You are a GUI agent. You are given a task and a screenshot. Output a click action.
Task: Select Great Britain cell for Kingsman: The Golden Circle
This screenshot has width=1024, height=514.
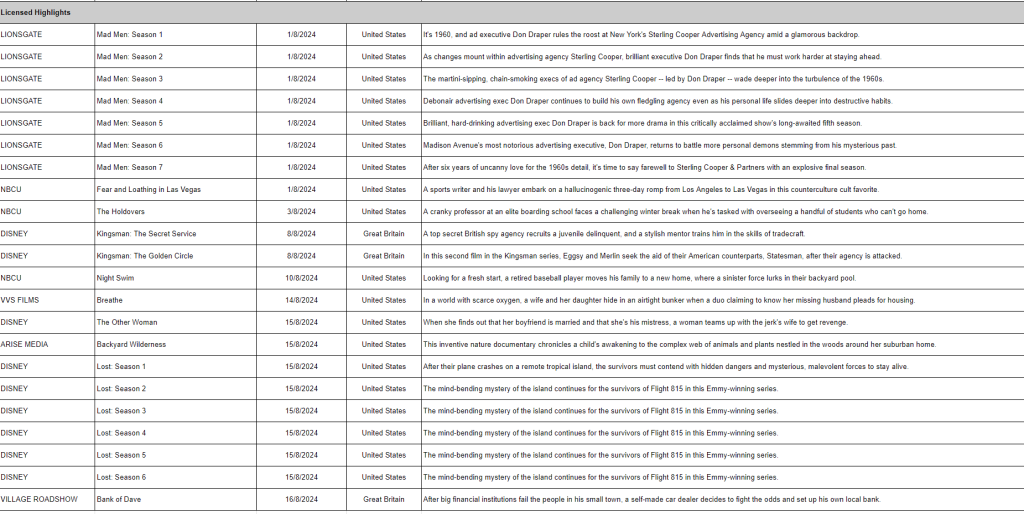384,256
